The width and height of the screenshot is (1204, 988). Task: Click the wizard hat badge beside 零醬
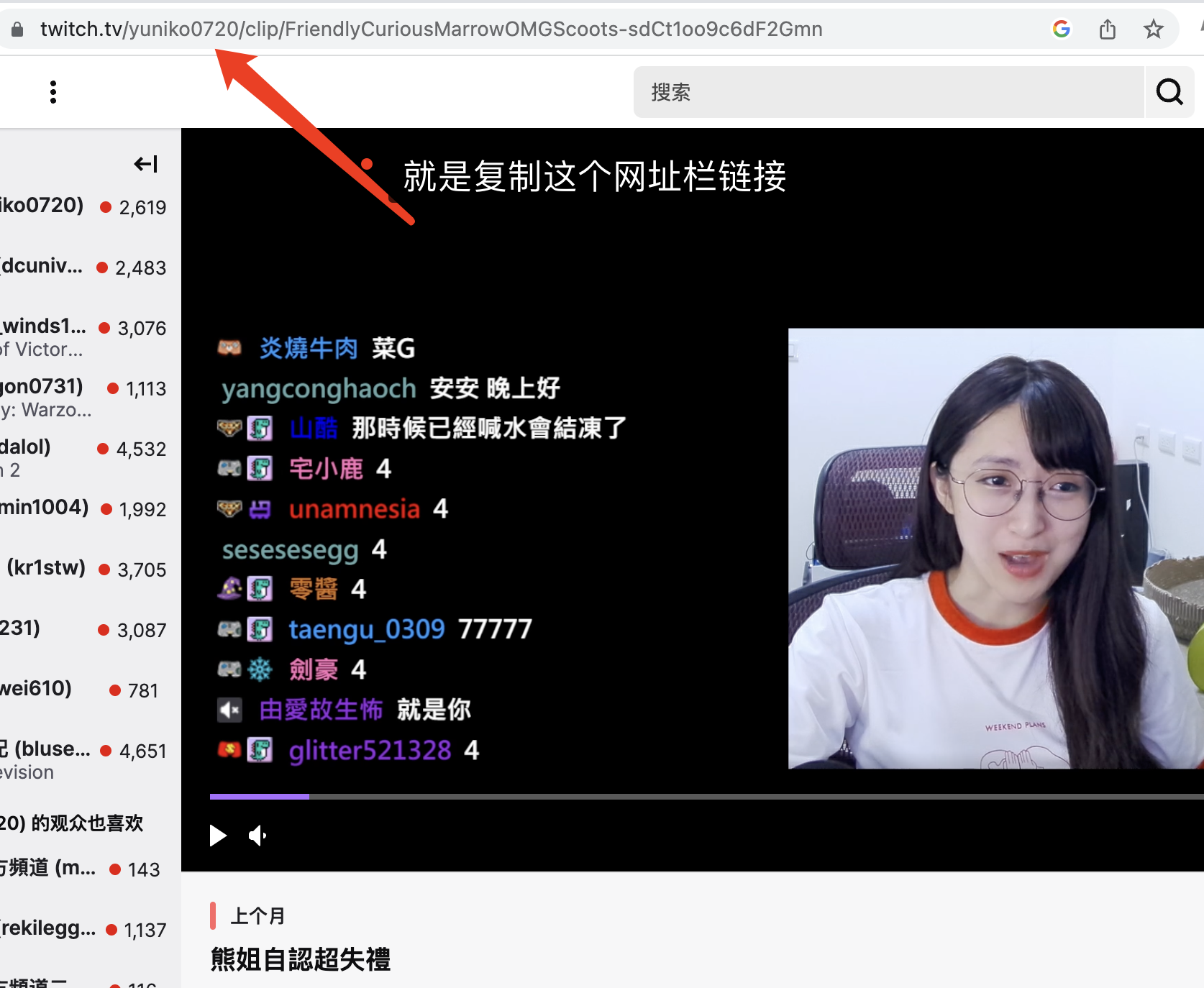pos(229,589)
